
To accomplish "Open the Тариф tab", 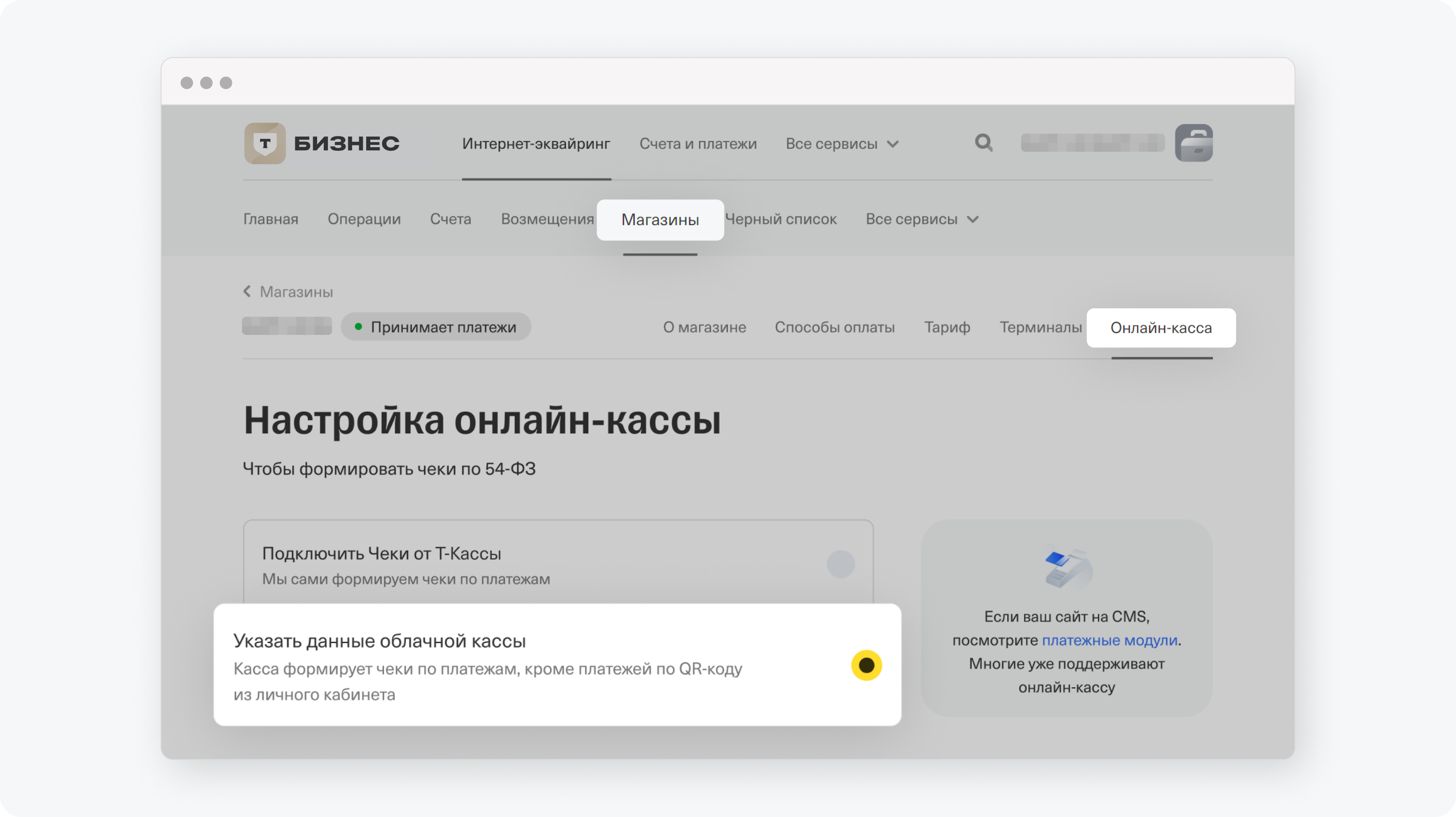I will tap(947, 327).
